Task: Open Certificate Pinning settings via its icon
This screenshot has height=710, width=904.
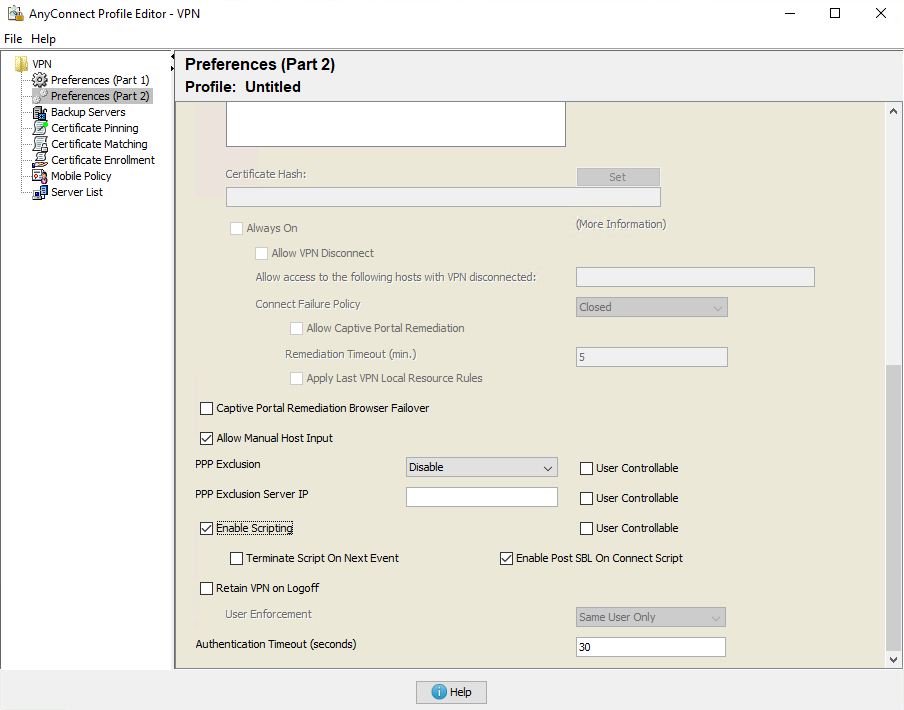Action: tap(40, 128)
